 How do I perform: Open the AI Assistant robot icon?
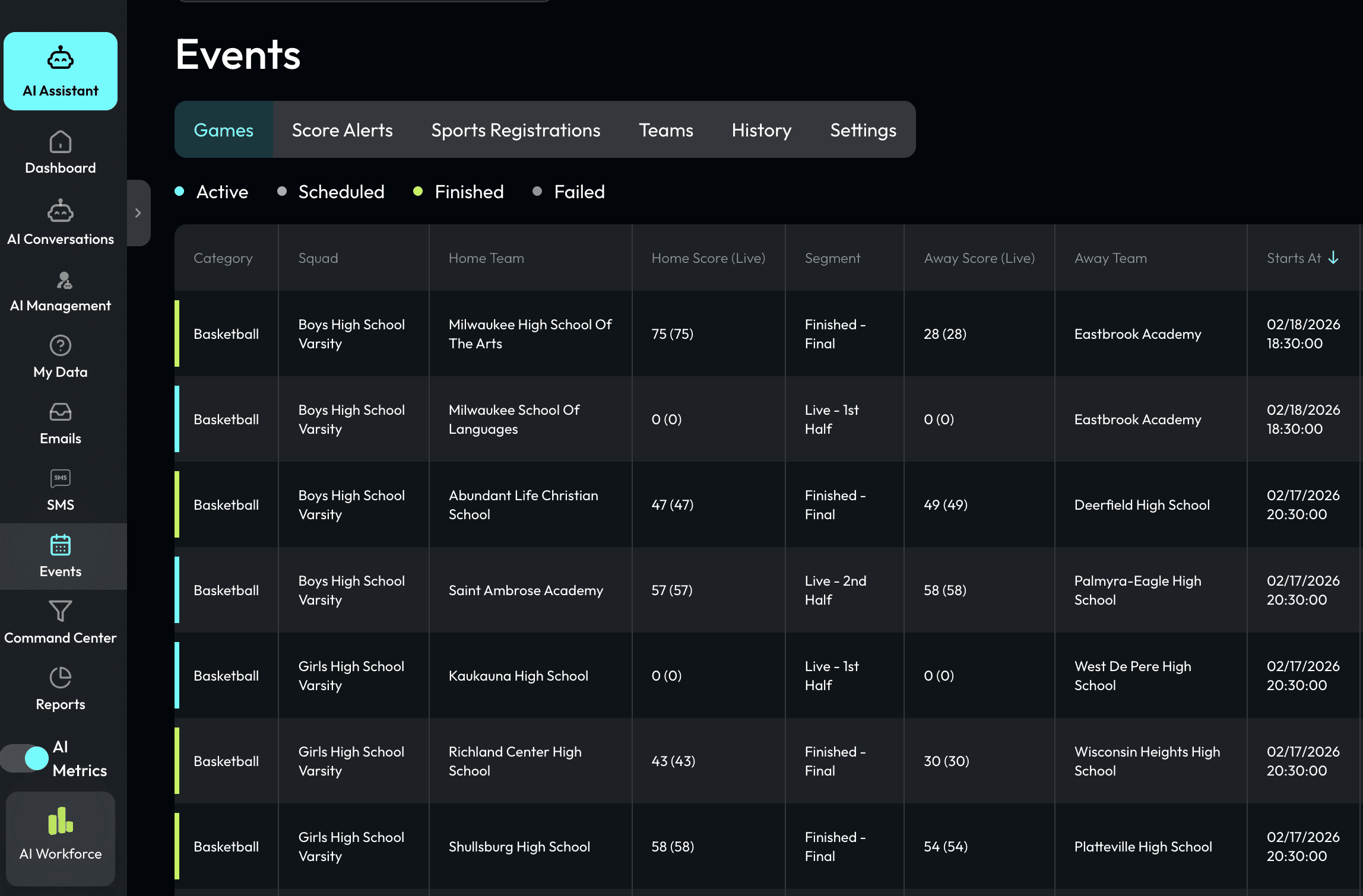[61, 59]
